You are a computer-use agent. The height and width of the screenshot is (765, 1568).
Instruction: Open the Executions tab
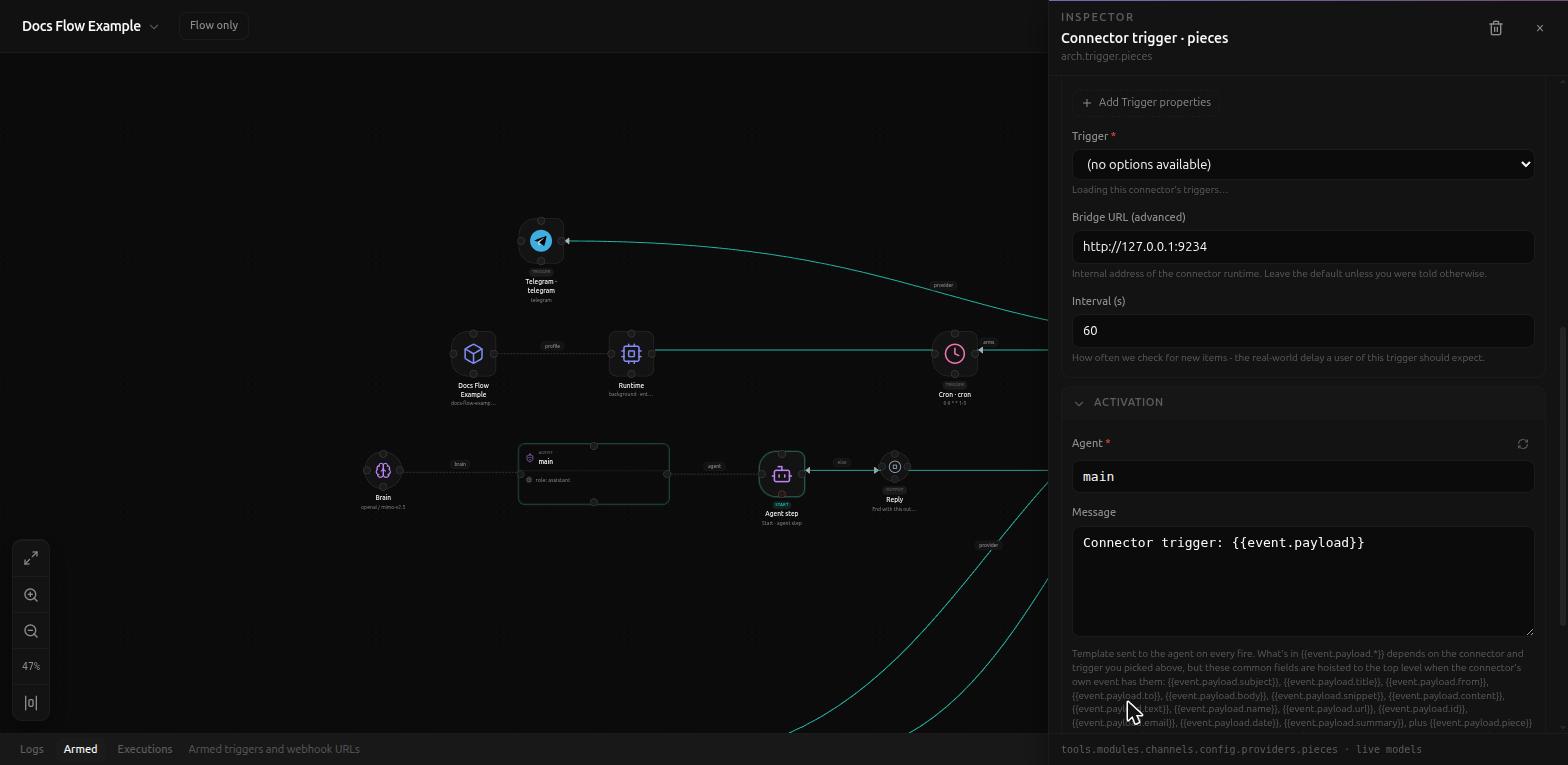coord(145,749)
